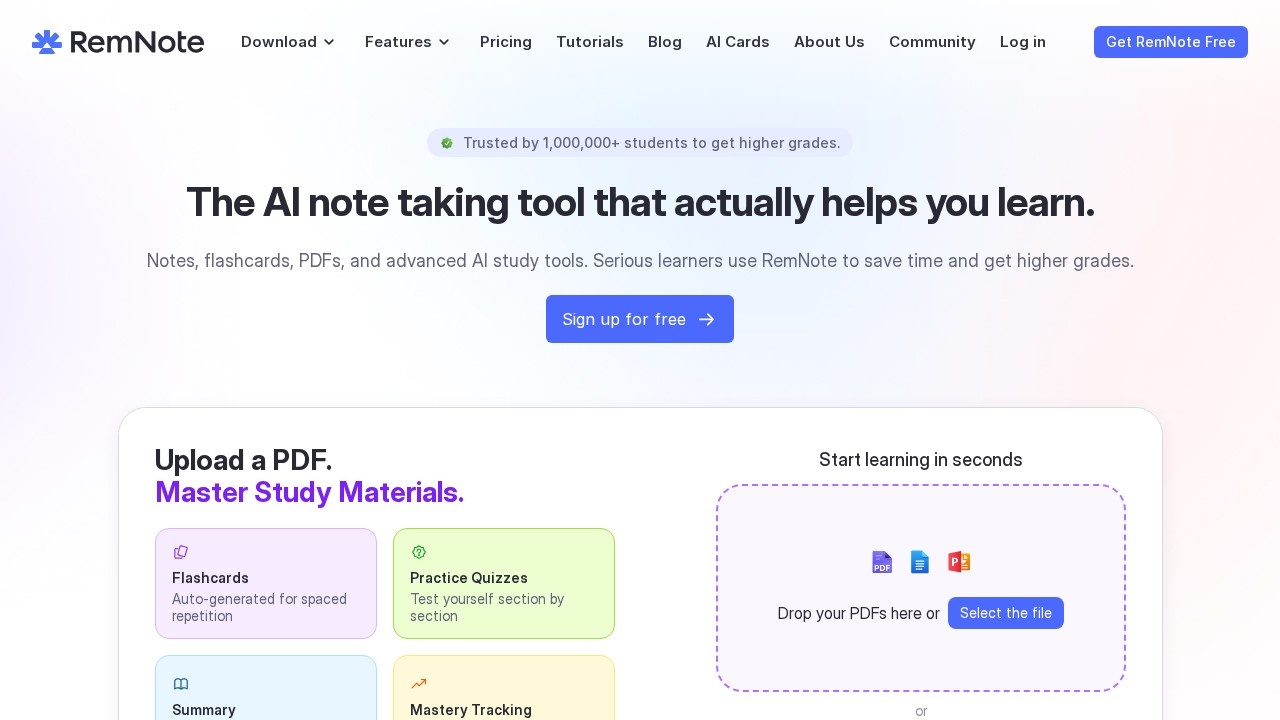Click 'Drop your PDFs here or' text
1280x720 pixels.
click(859, 613)
